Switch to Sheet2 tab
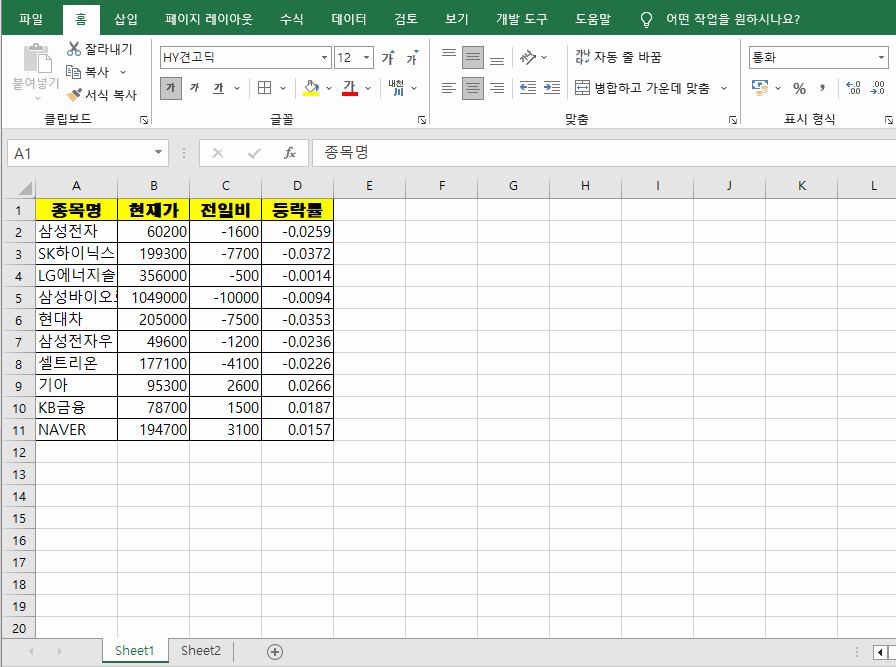 [201, 650]
